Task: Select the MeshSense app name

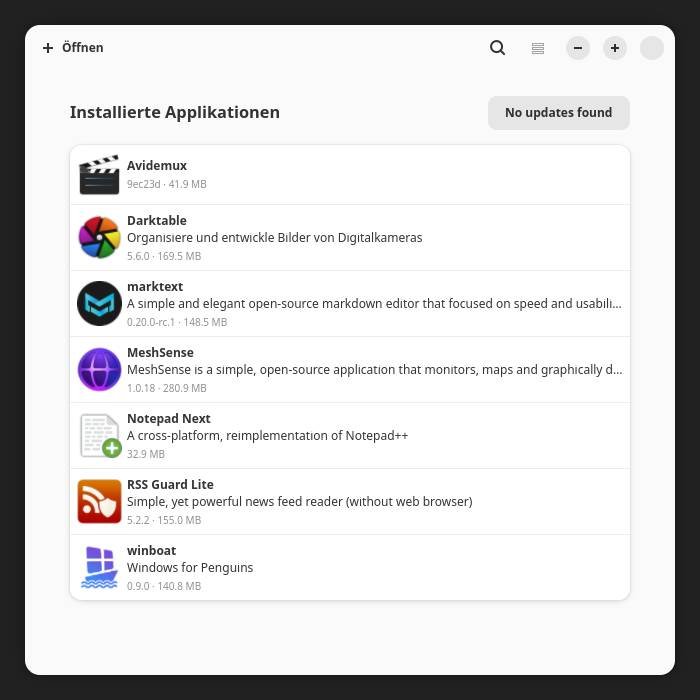Action: pos(160,353)
